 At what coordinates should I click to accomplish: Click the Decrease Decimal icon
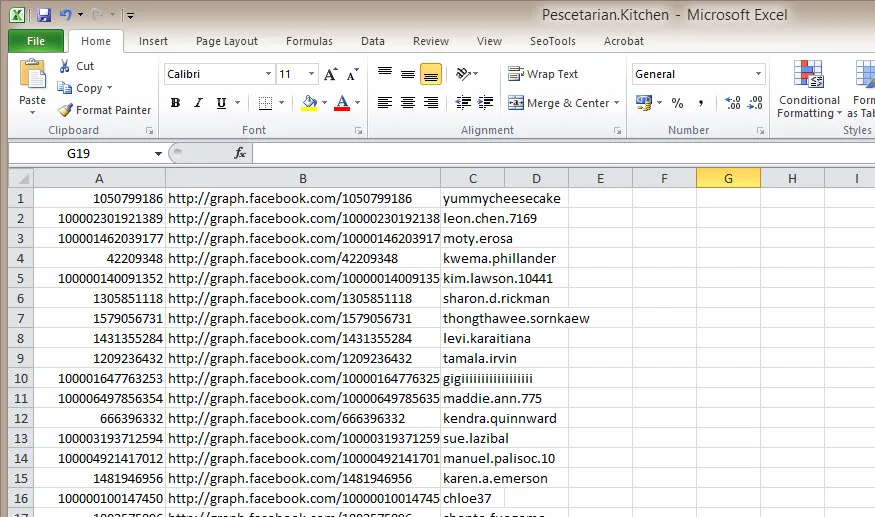tap(755, 103)
